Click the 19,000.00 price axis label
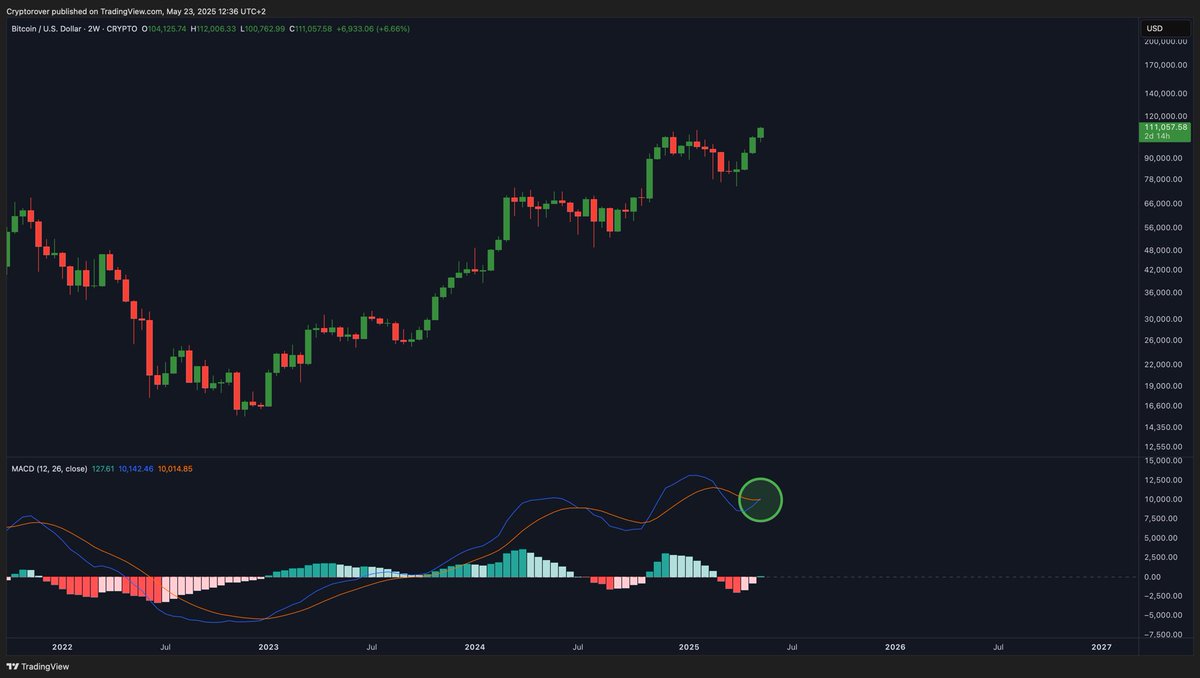This screenshot has width=1200, height=678. click(1165, 386)
